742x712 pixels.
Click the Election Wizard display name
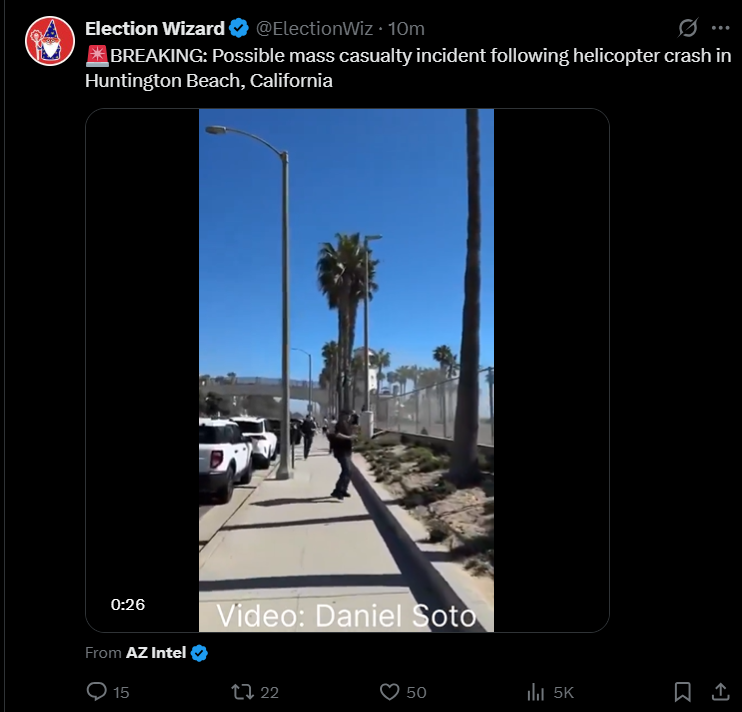coord(155,28)
